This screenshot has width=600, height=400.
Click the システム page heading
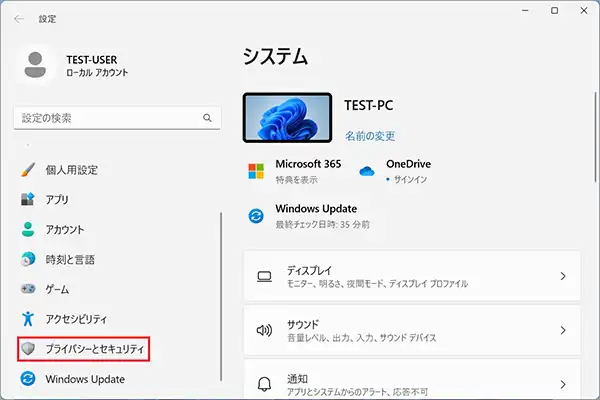tap(275, 57)
